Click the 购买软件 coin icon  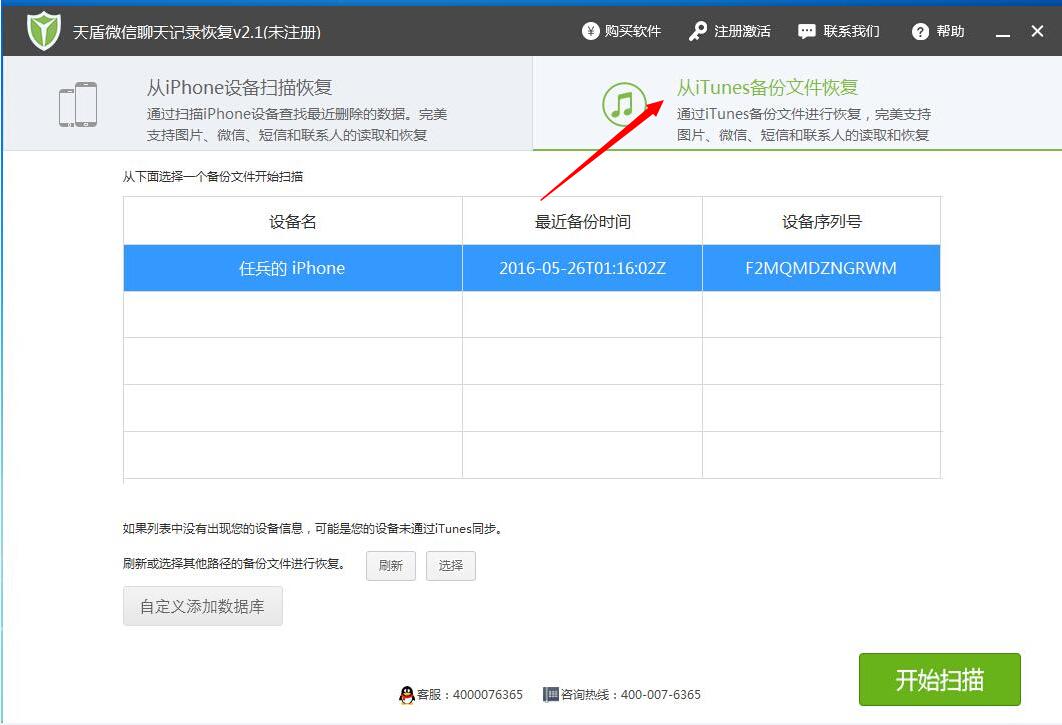tap(589, 30)
